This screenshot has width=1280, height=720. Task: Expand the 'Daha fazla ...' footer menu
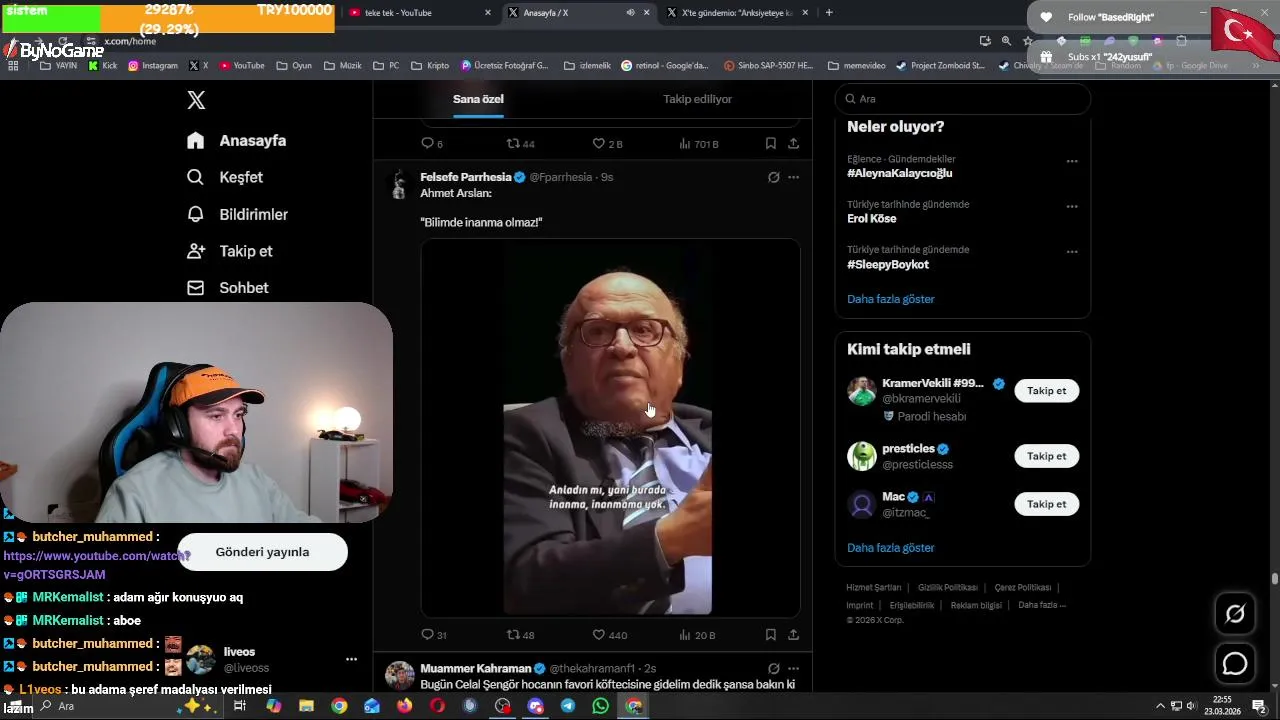(x=1042, y=605)
